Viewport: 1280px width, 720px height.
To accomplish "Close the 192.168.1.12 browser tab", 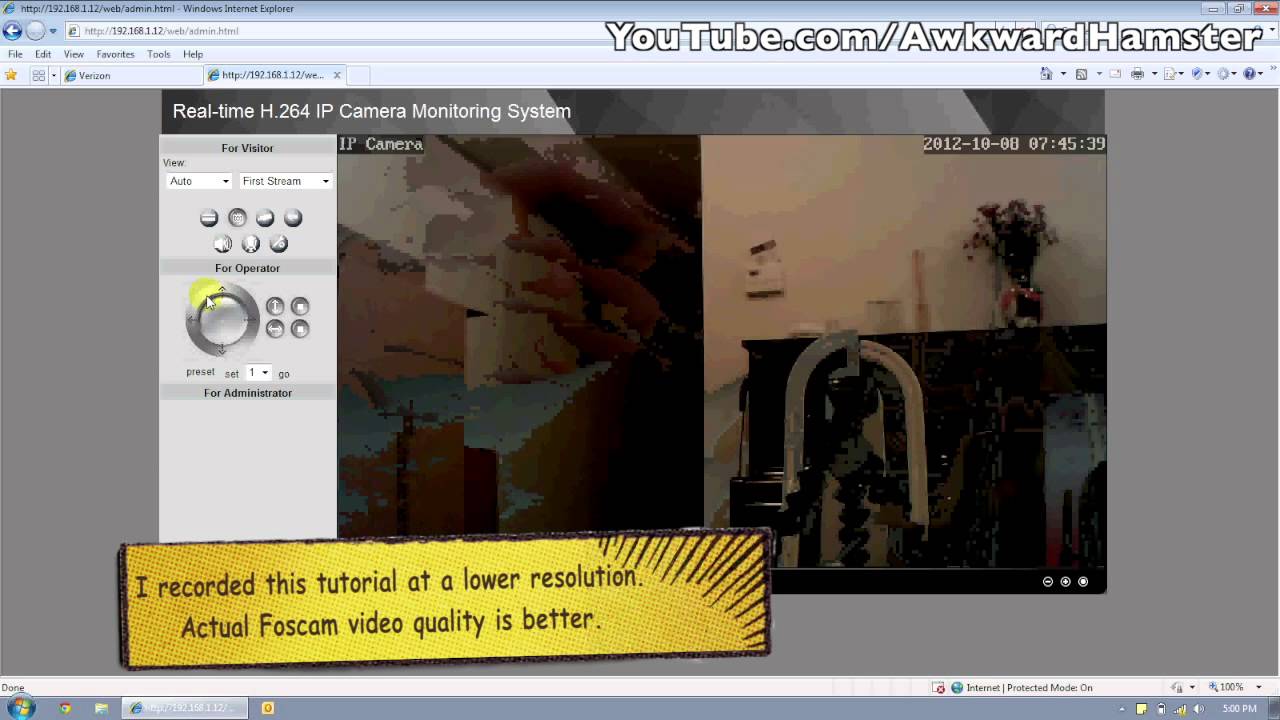I will (337, 75).
